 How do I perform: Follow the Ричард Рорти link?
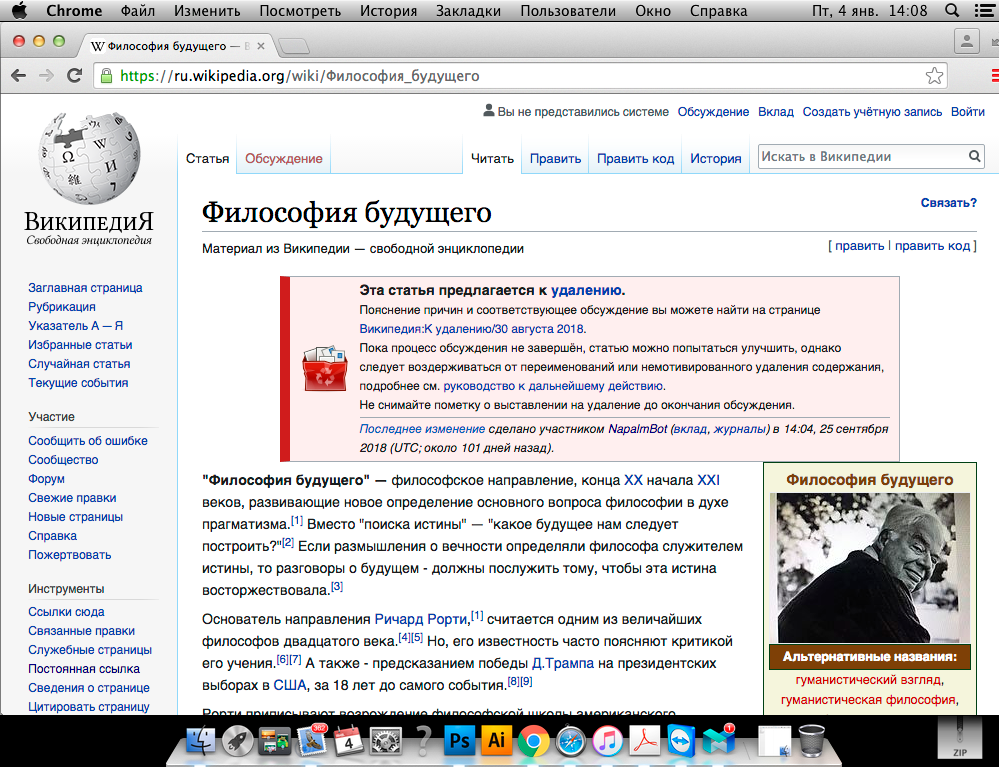tap(420, 619)
